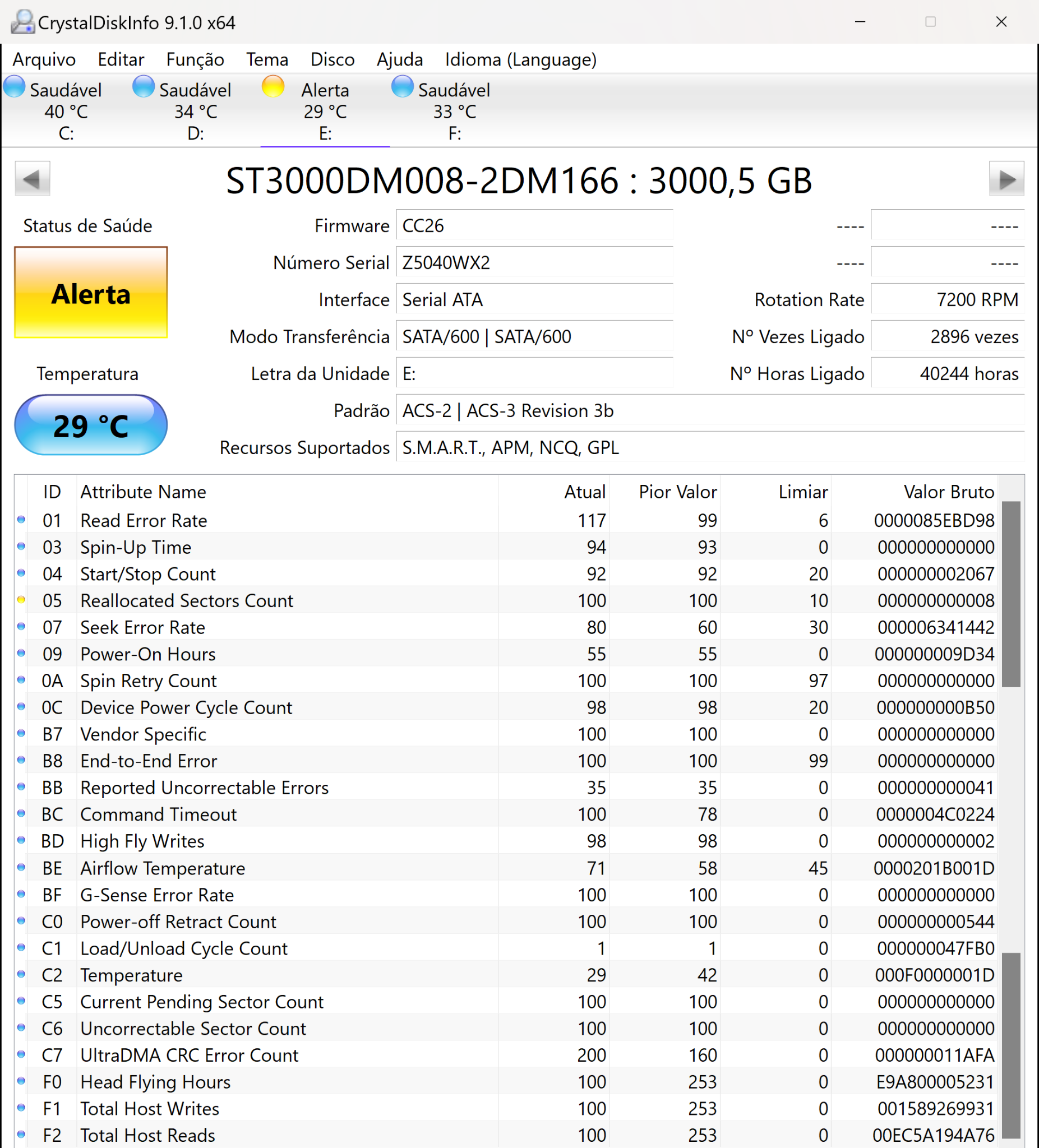The height and width of the screenshot is (1148, 1039).
Task: Open the Disco menu
Action: point(333,59)
